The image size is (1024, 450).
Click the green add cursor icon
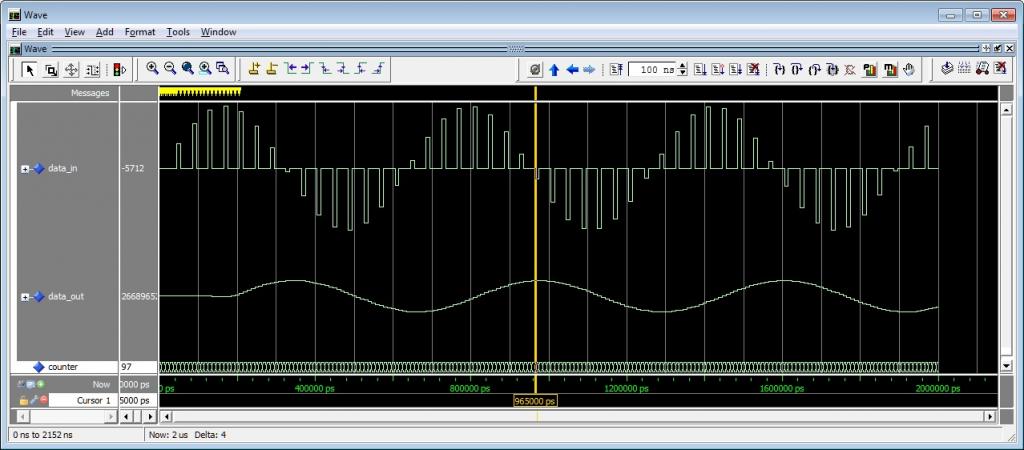coord(40,384)
